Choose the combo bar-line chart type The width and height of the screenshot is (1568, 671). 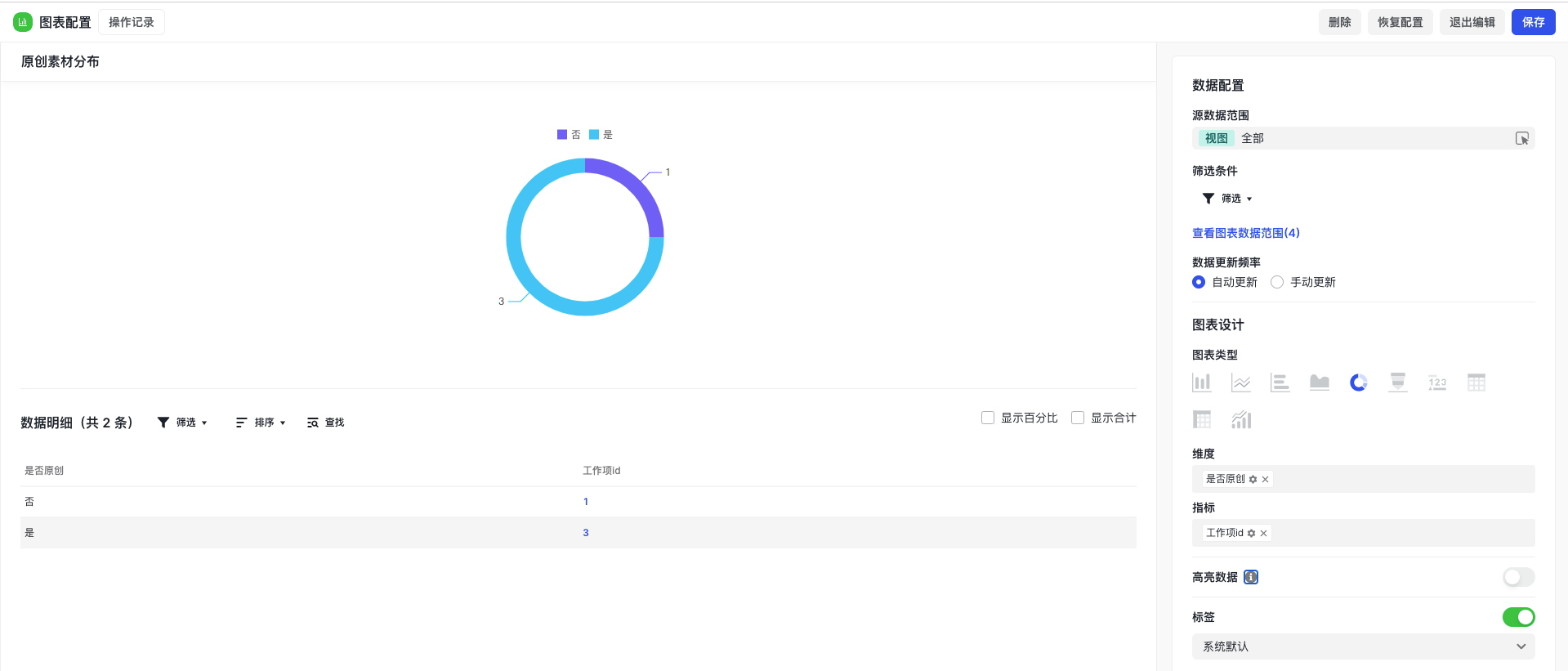tap(1240, 420)
